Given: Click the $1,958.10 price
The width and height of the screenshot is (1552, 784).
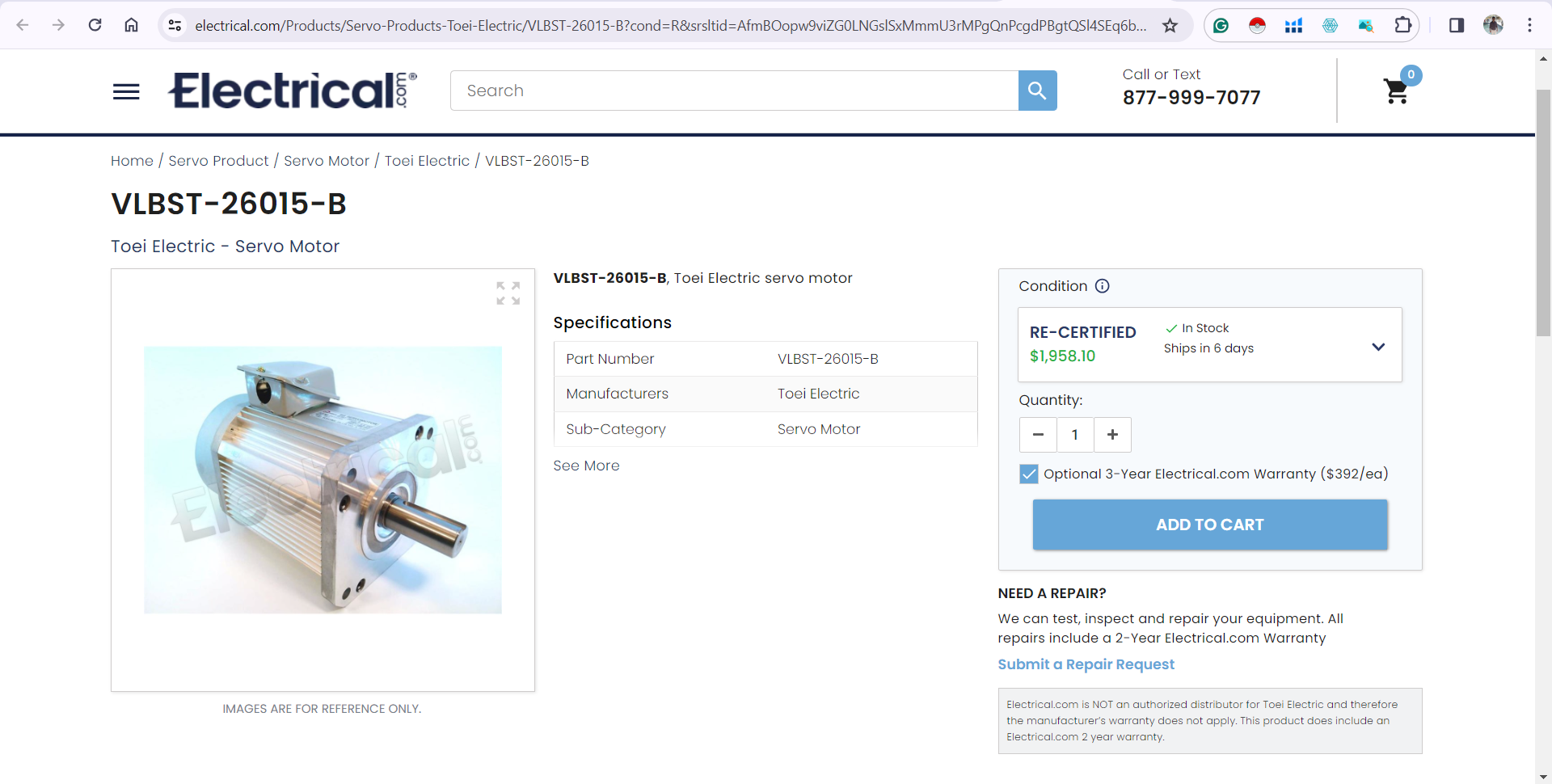Looking at the screenshot, I should click(1062, 356).
